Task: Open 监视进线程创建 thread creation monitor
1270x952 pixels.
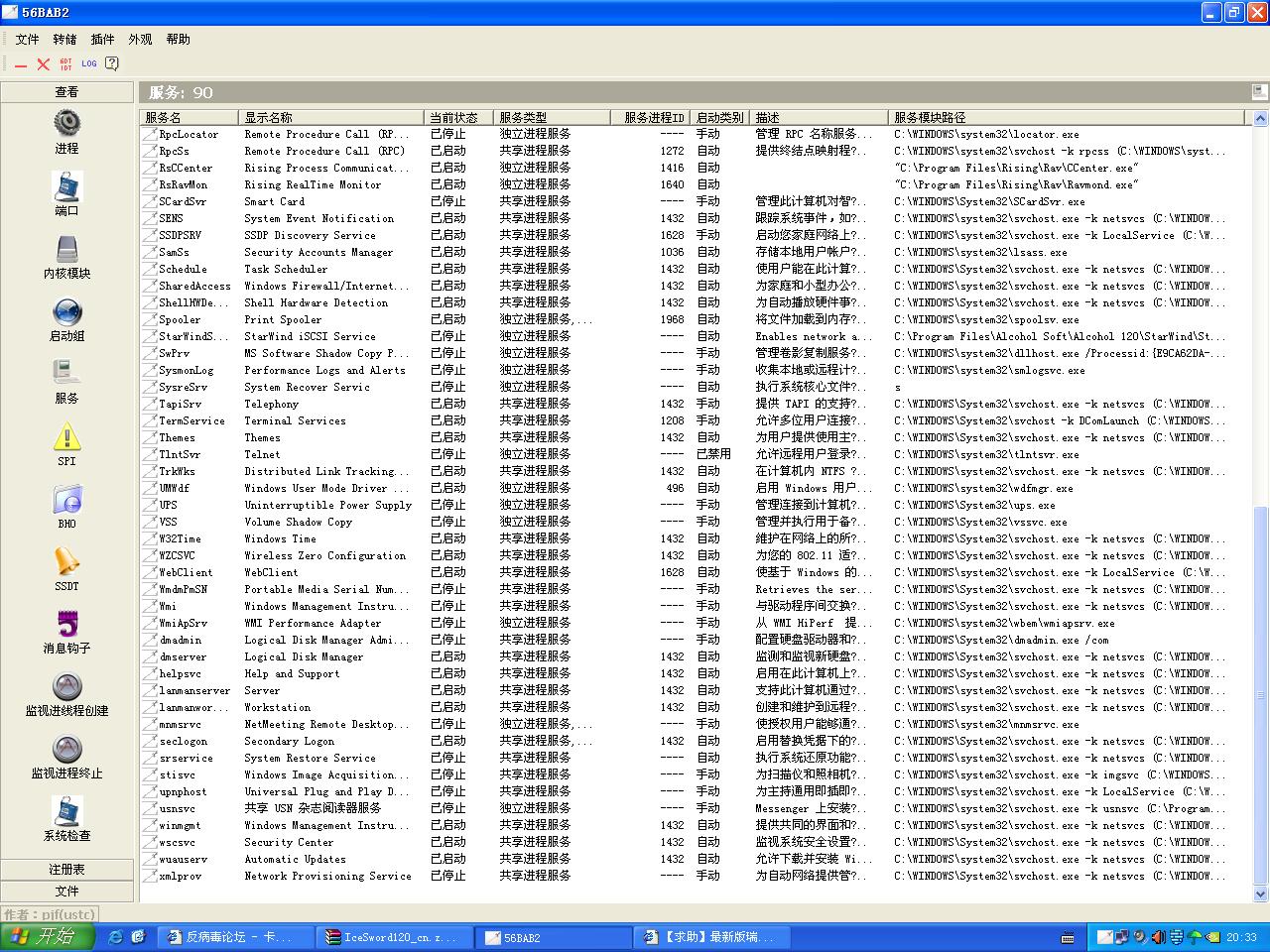Action: click(x=66, y=693)
